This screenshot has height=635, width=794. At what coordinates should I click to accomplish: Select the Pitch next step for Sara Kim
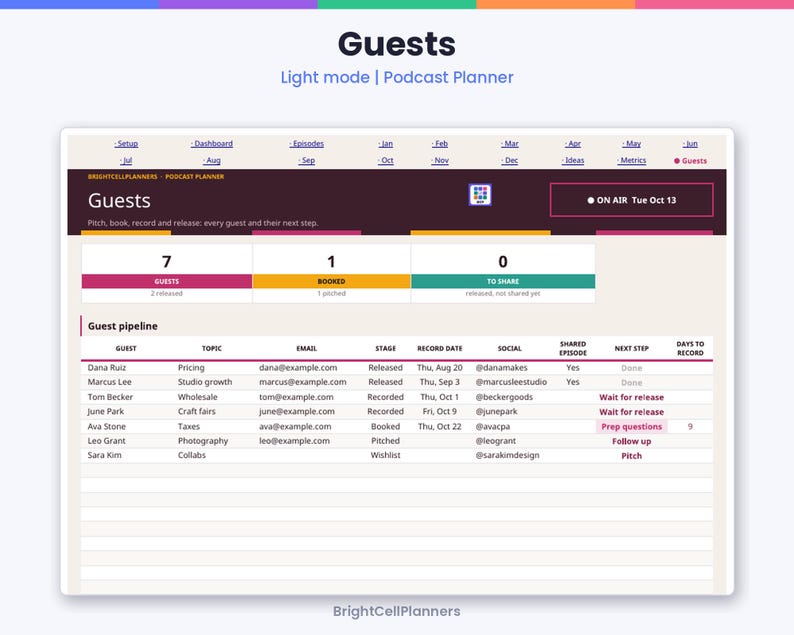[631, 456]
